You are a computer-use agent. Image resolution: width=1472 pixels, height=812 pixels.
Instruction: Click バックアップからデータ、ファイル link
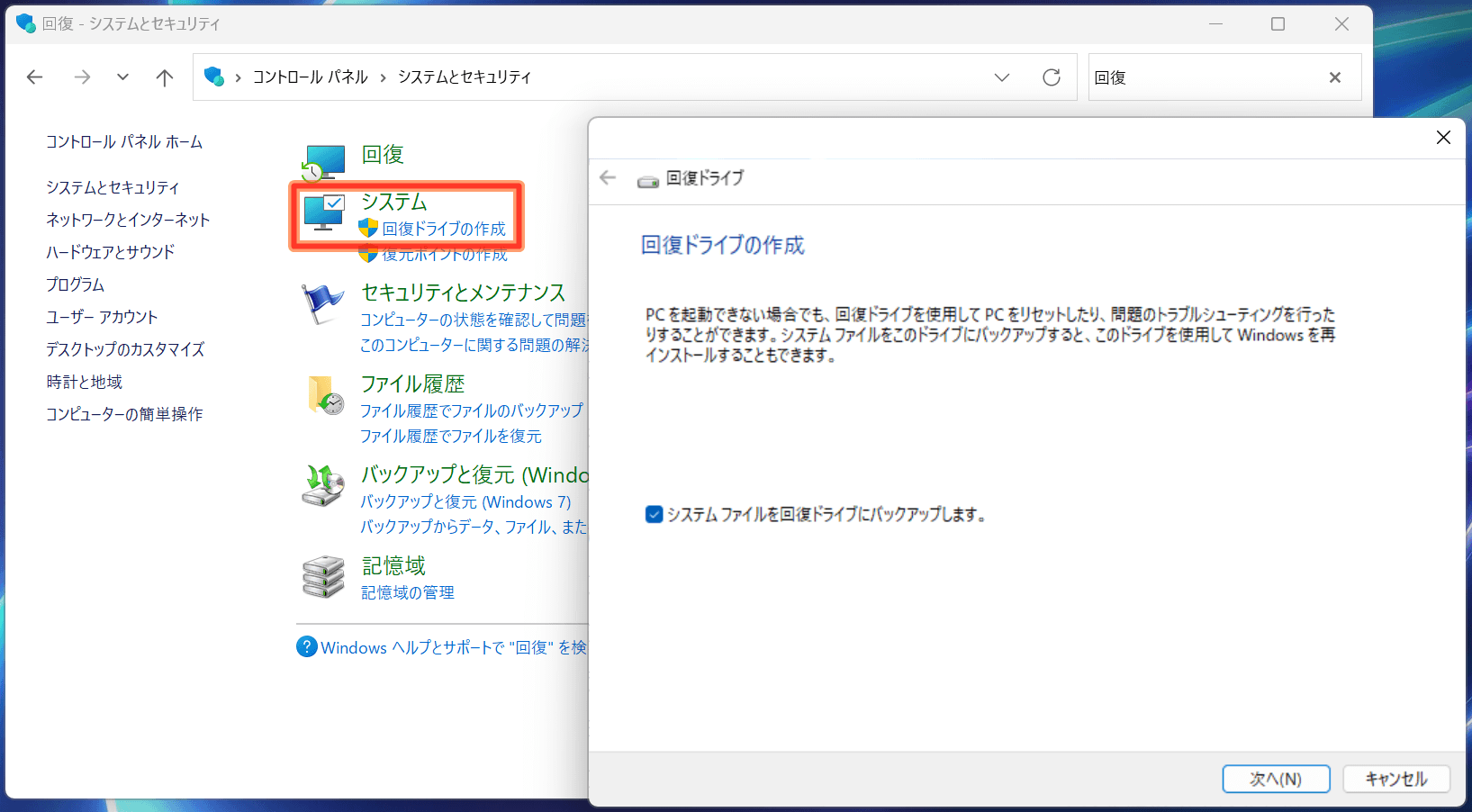click(x=474, y=527)
